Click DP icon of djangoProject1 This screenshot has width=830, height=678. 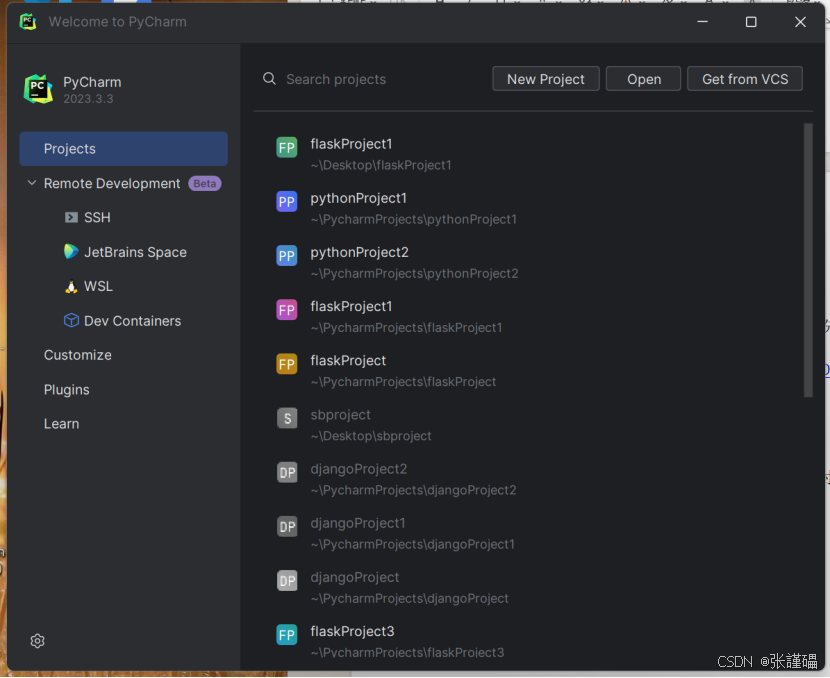[287, 527]
